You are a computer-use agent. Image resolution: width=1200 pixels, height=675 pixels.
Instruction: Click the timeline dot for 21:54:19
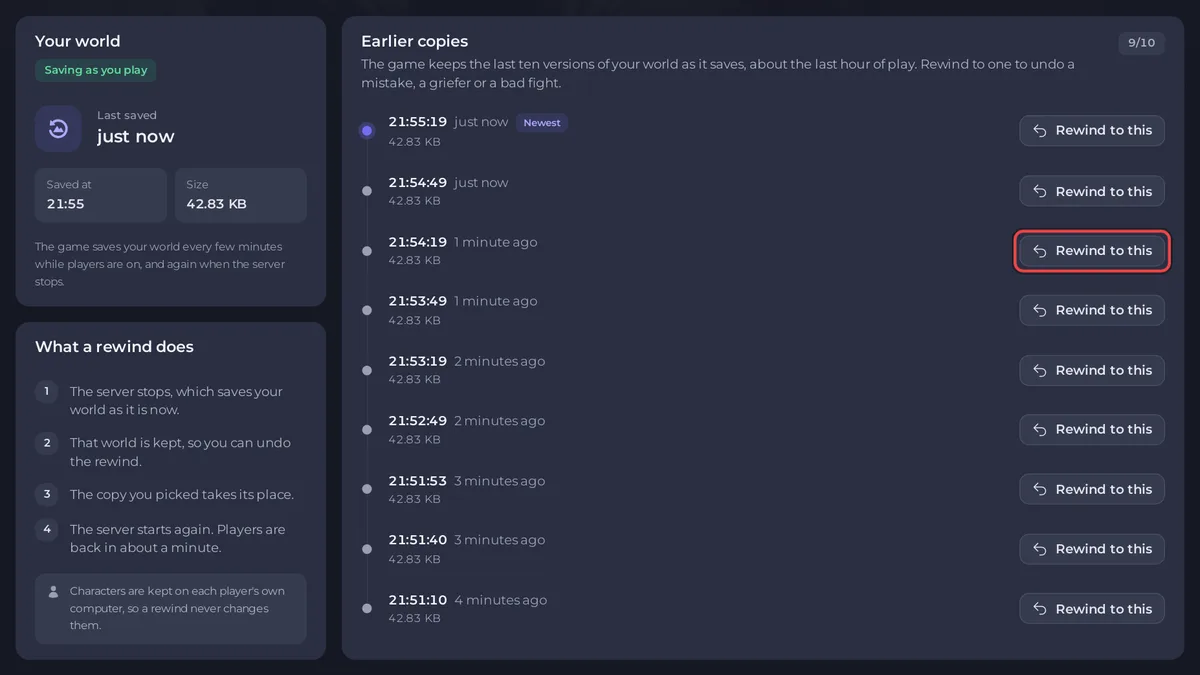[x=367, y=251]
